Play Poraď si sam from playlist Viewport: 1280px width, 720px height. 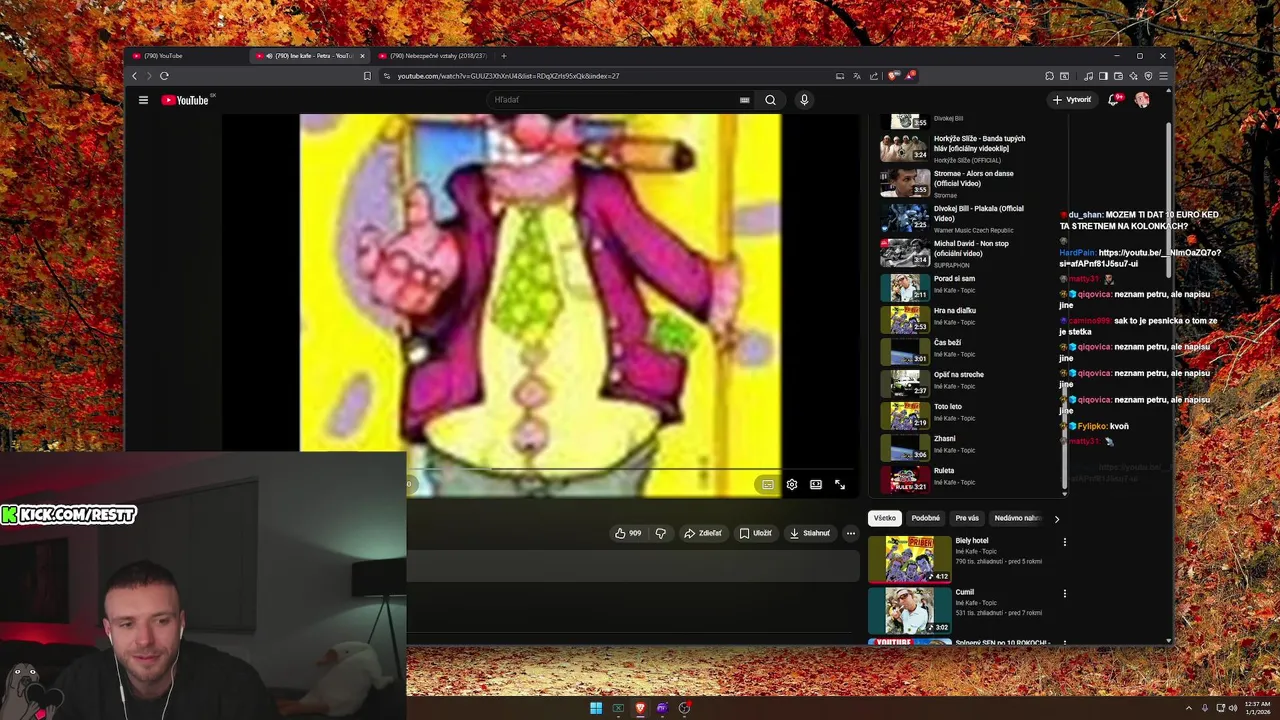coord(965,285)
